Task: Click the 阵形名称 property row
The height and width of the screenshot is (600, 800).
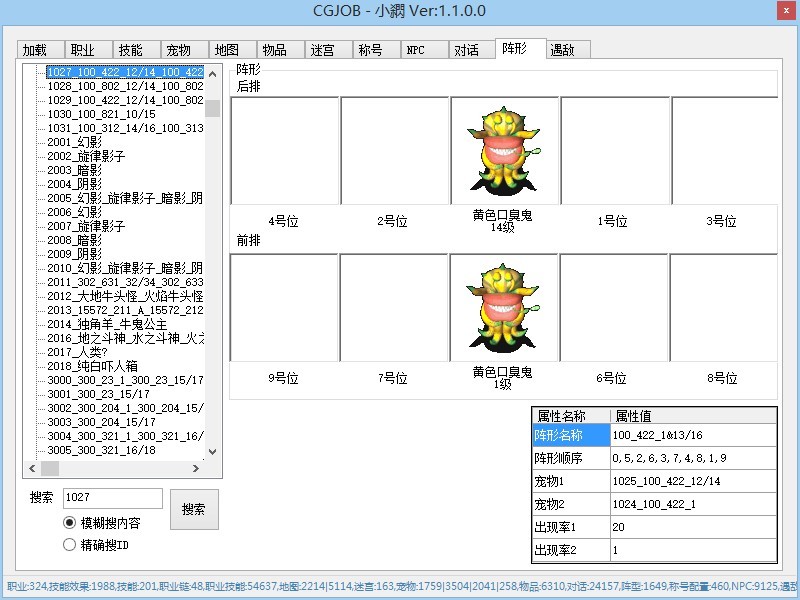Action: point(570,436)
